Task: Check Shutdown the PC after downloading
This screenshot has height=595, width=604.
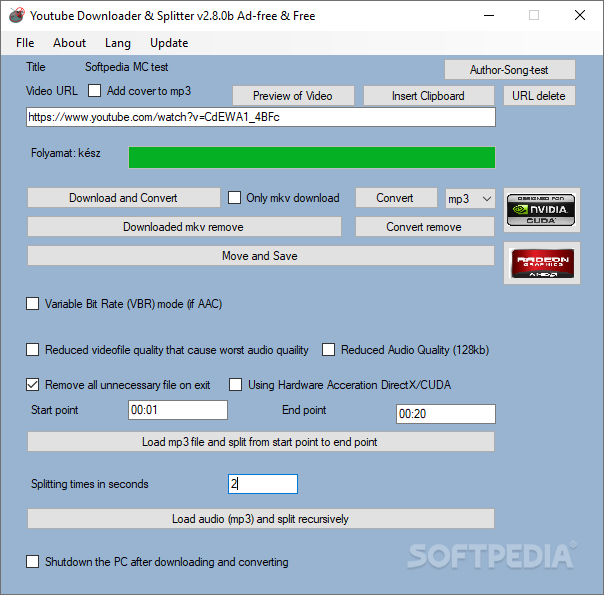Action: [32, 561]
